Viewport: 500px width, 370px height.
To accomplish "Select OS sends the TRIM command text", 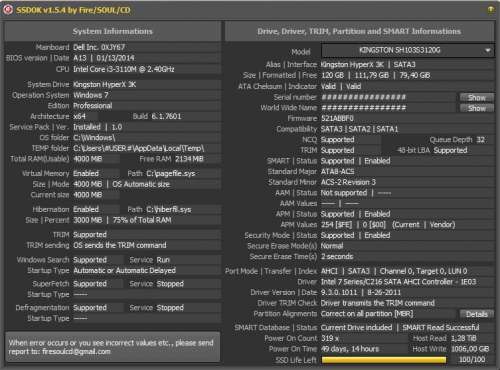I will pyautogui.click(x=120, y=245).
